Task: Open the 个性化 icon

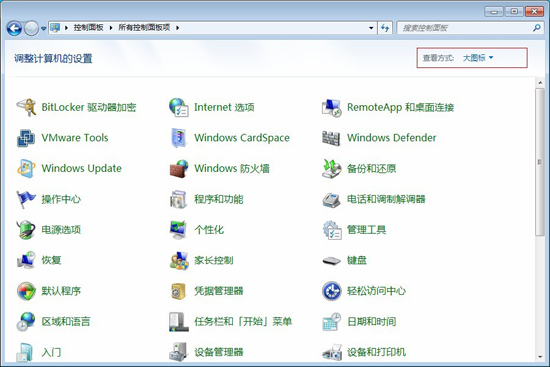Action: click(179, 230)
